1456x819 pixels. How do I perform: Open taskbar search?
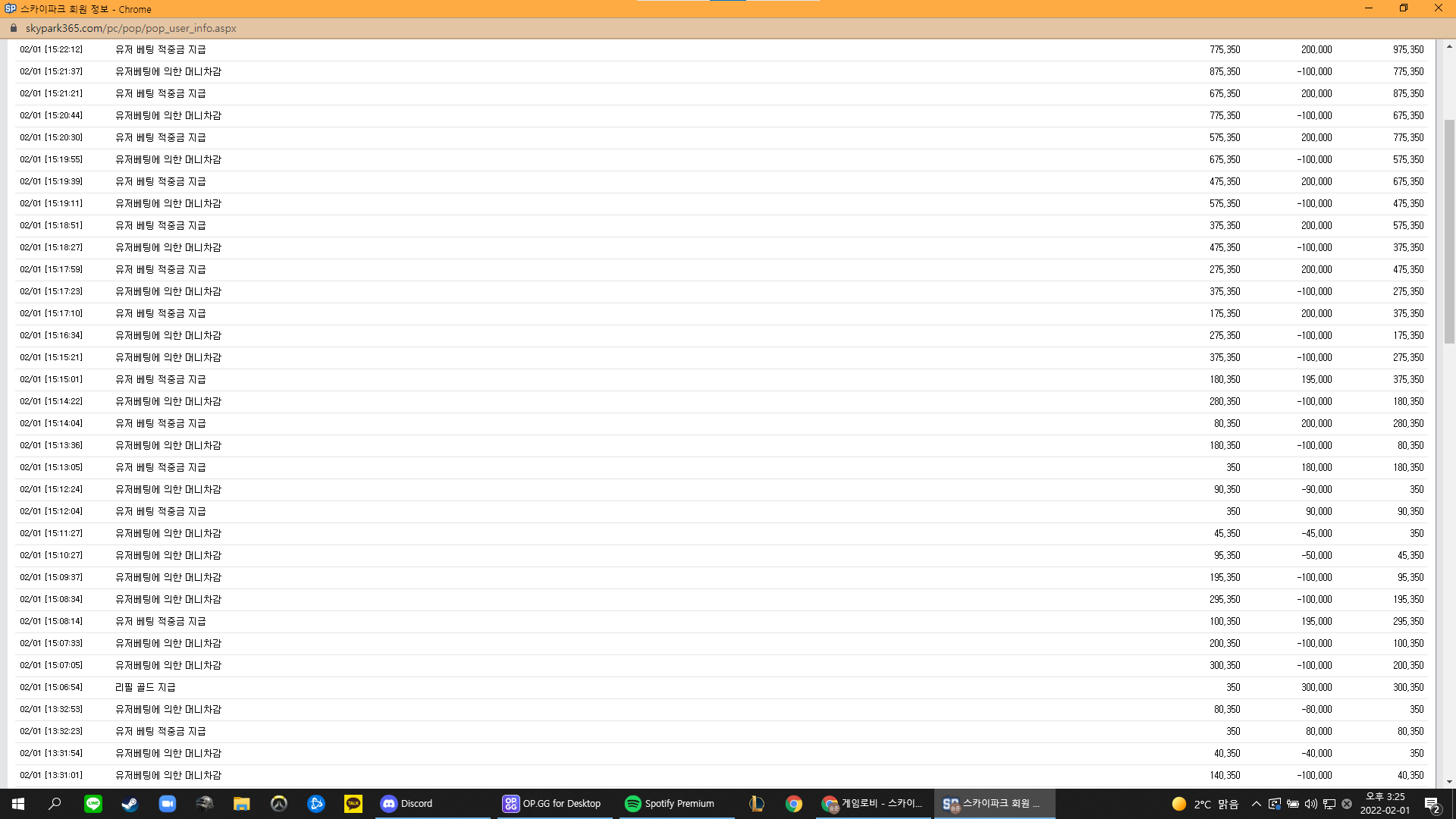[55, 804]
